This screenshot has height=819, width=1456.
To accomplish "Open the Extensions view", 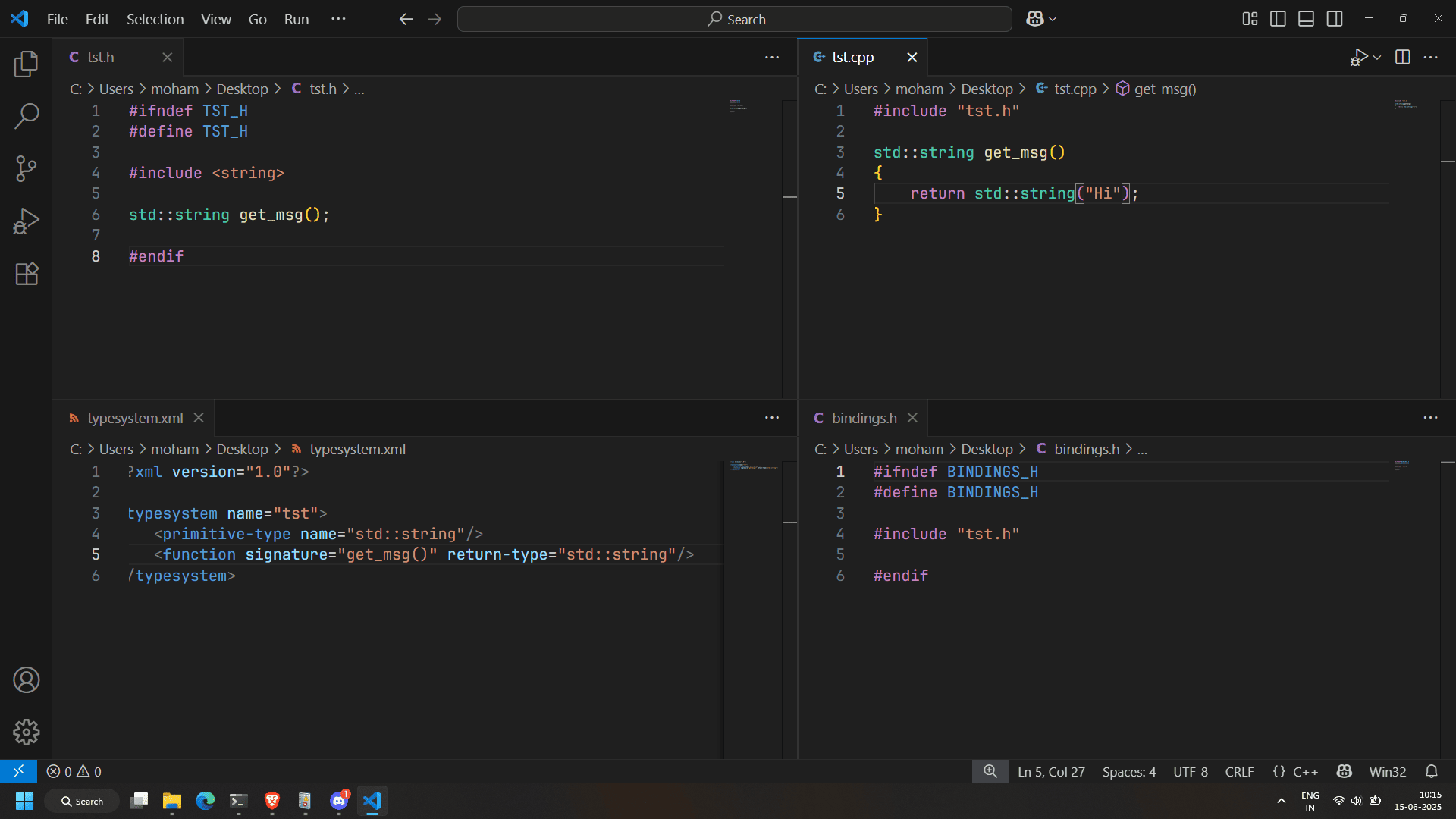I will [x=27, y=273].
